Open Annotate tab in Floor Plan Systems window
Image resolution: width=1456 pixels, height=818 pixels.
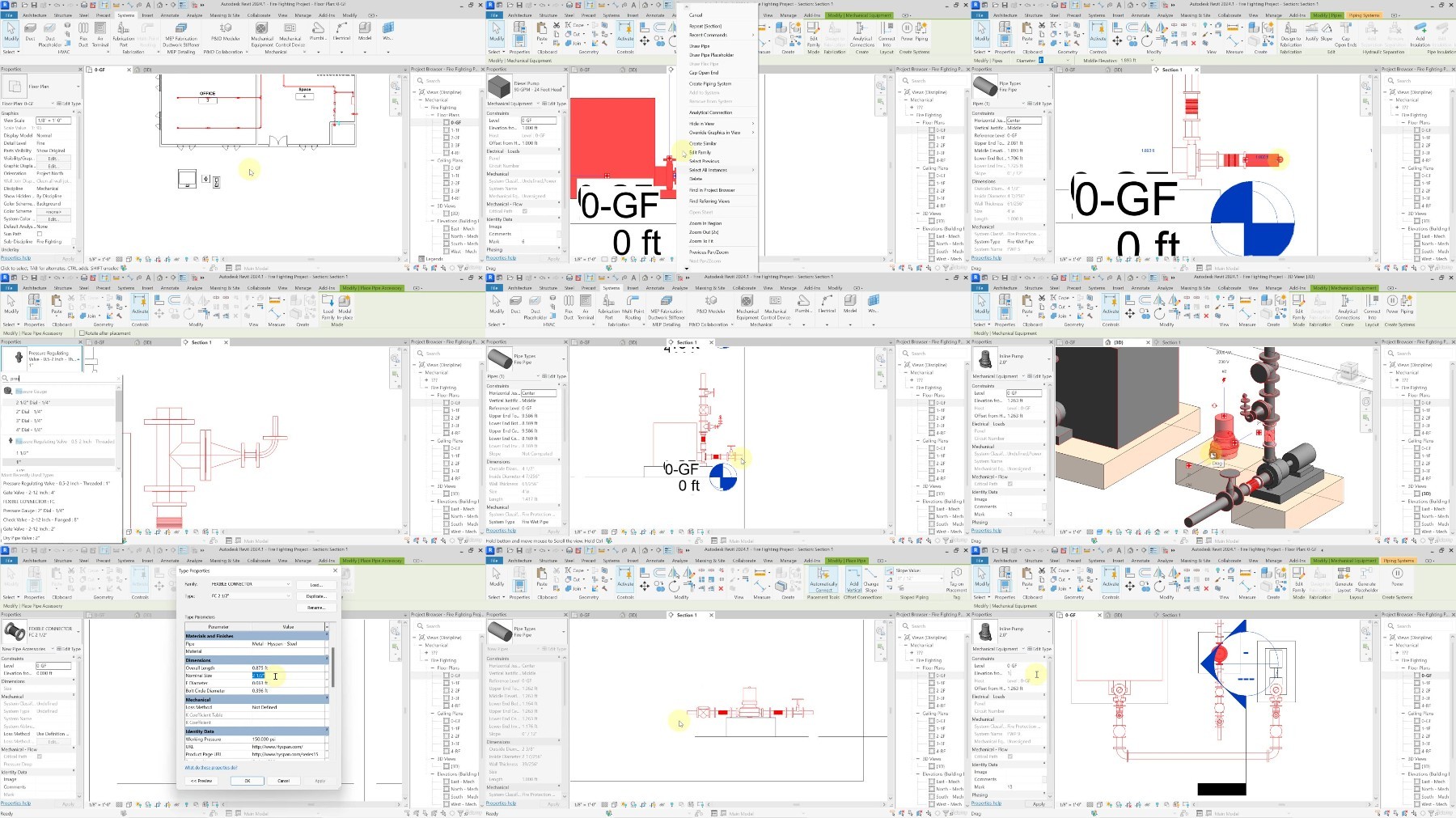pos(170,15)
